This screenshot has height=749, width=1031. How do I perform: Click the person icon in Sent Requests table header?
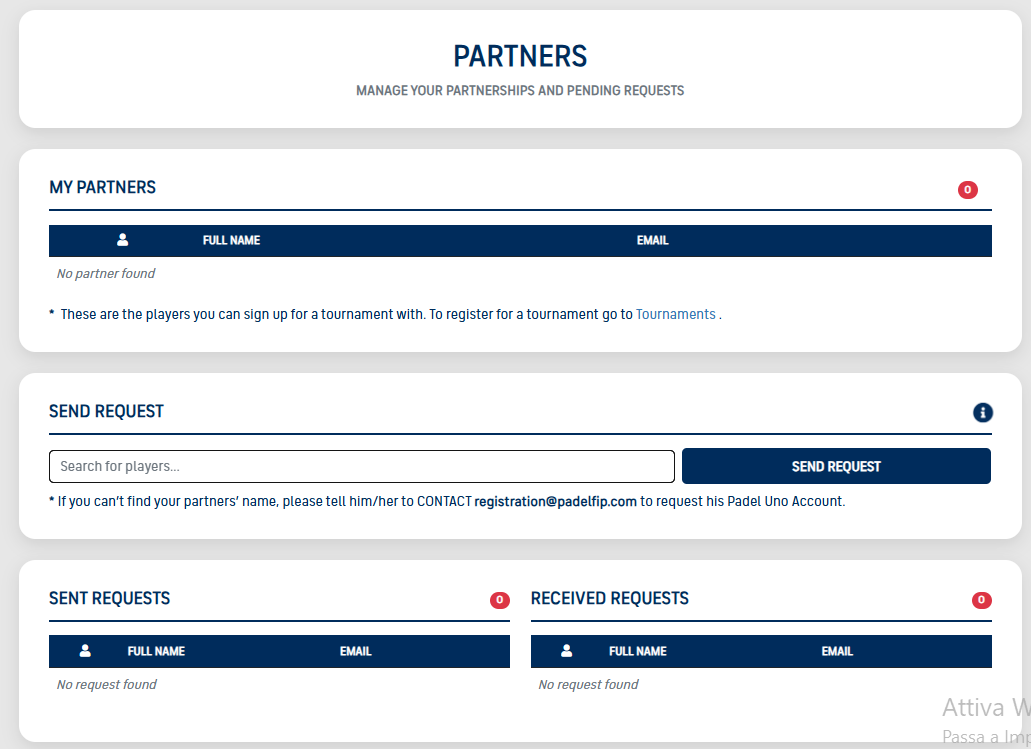[x=85, y=651]
